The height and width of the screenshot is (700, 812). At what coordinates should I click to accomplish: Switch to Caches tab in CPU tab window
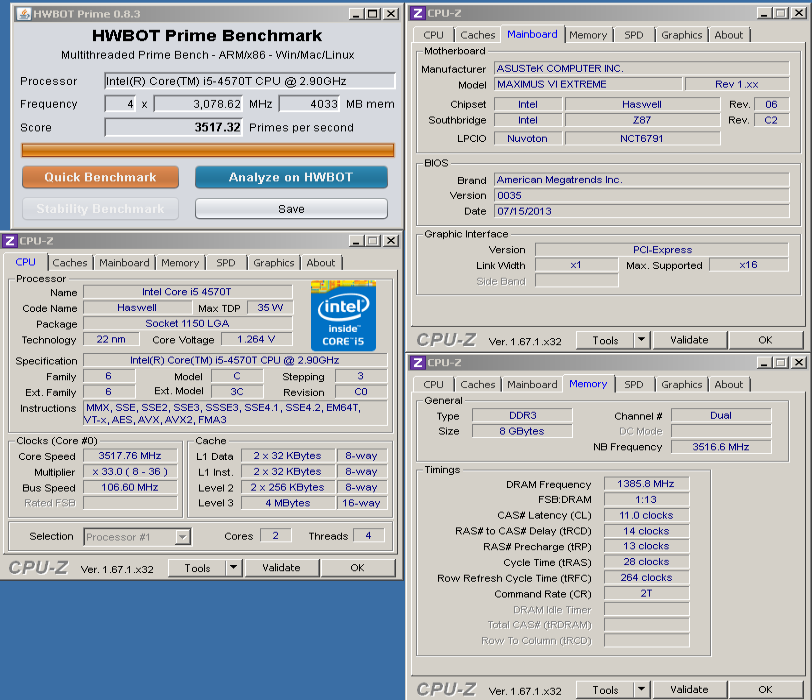70,263
